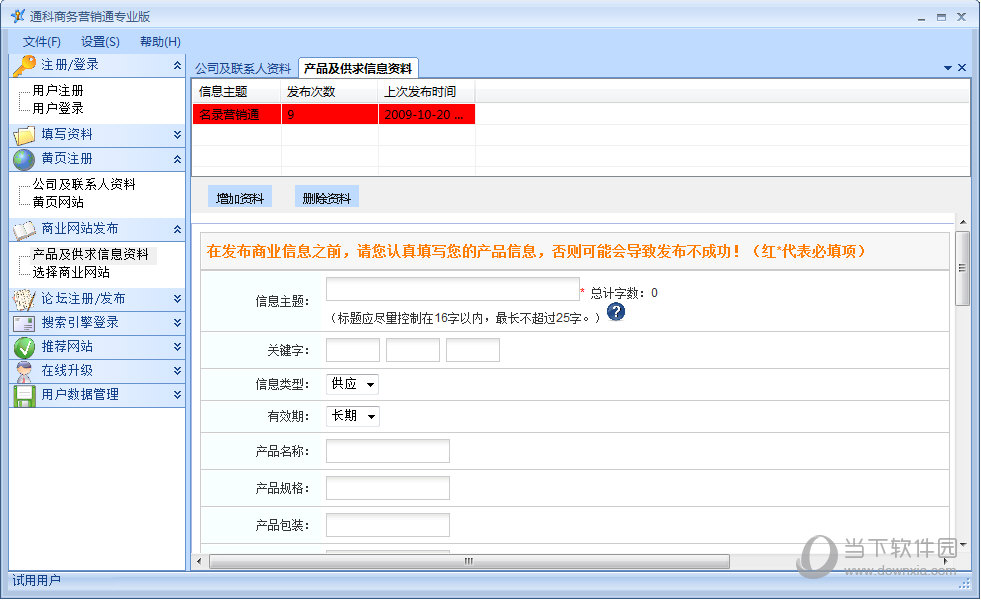Open the 文件(F) menu
The width and height of the screenshot is (981, 600).
(42, 41)
